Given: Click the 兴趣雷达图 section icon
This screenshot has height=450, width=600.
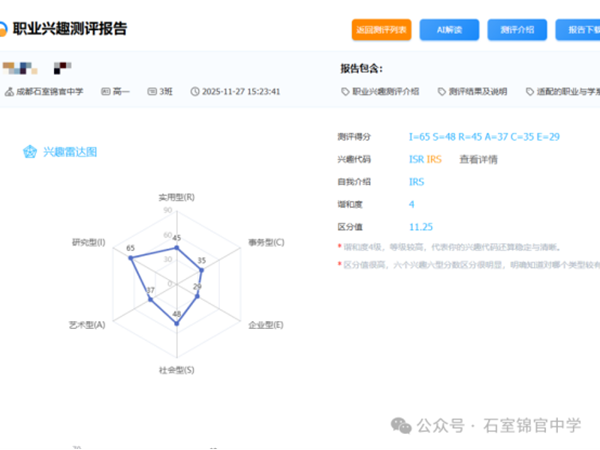Looking at the screenshot, I should click(30, 152).
